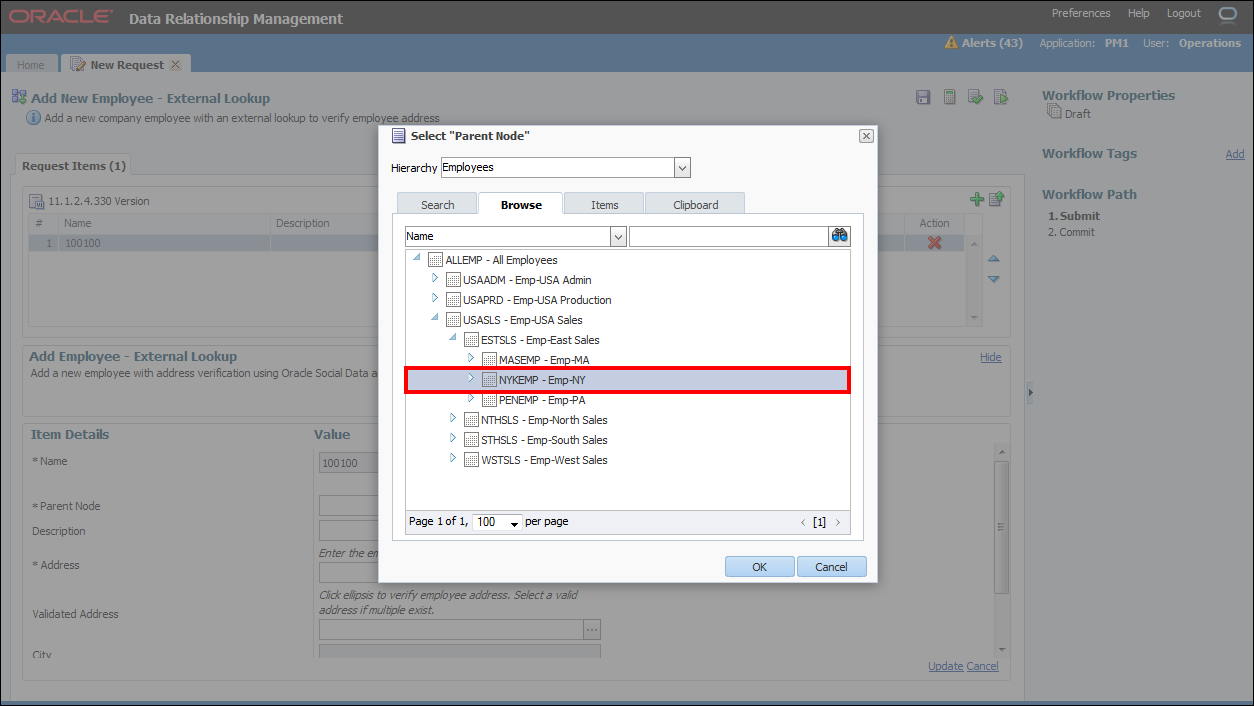This screenshot has width=1254, height=706.
Task: Expand the MASEMP node
Action: (x=471, y=358)
